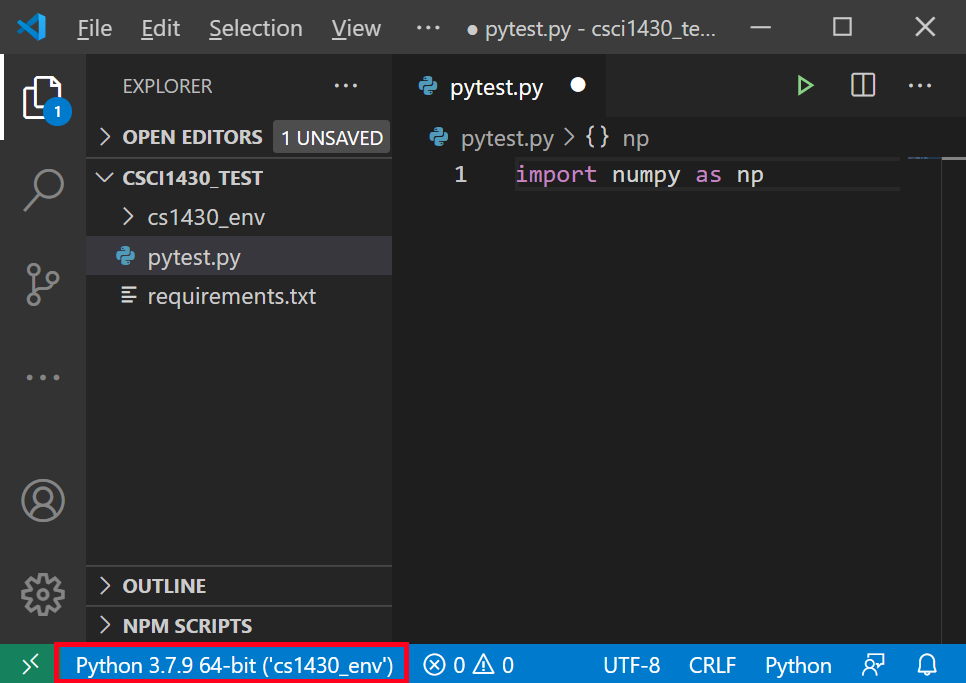966x683 pixels.
Task: Click CRLF to change line endings
Action: click(712, 664)
